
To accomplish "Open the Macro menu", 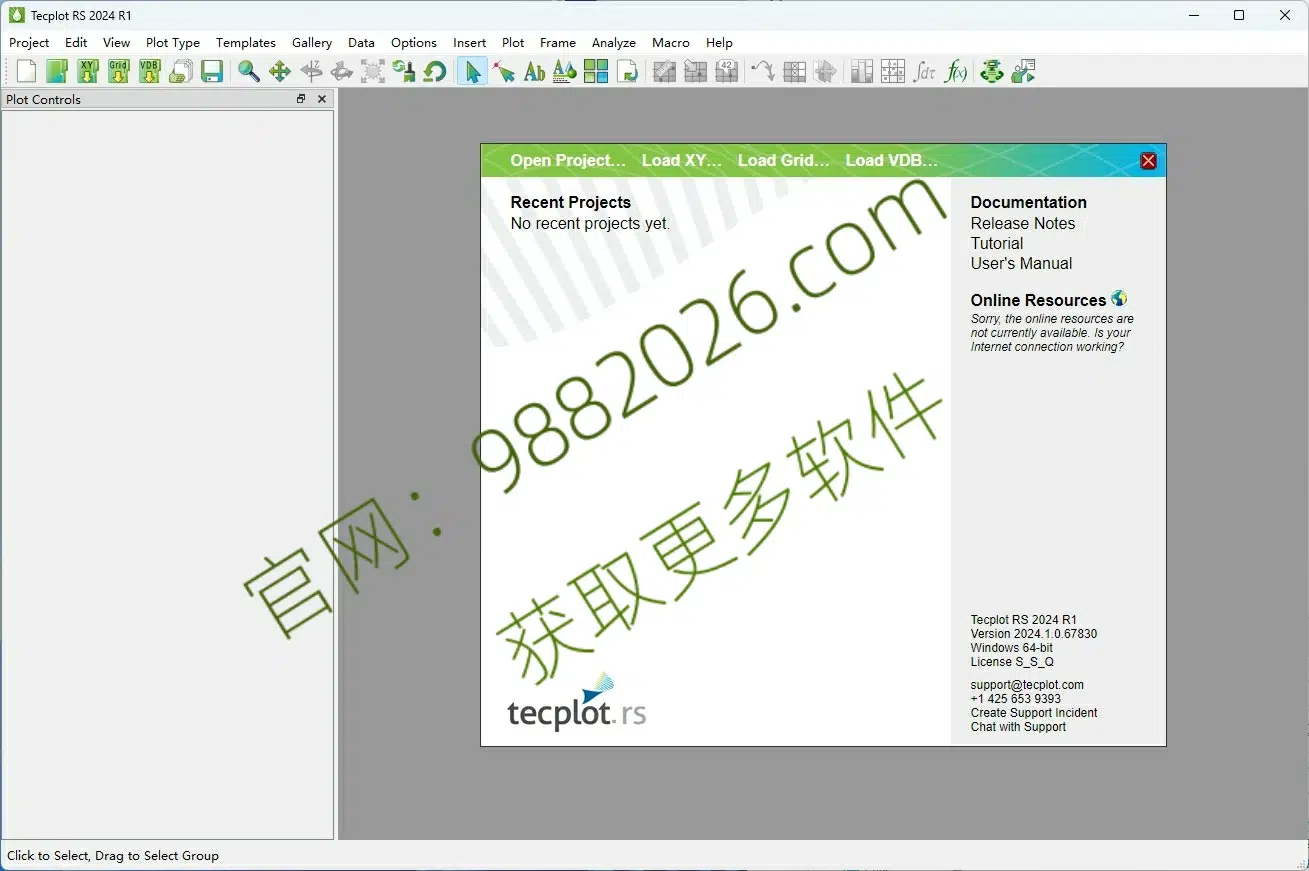I will (671, 42).
